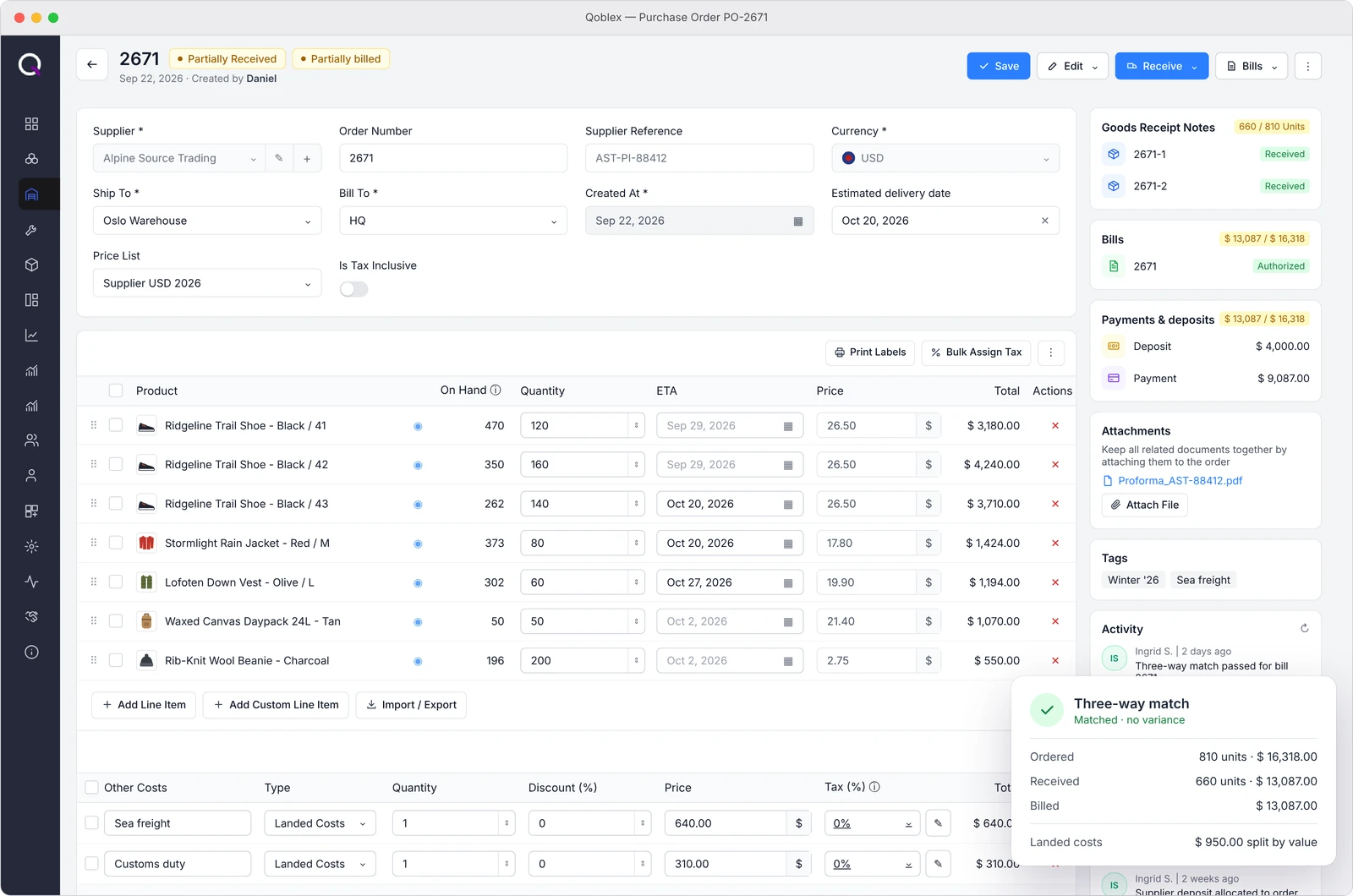Open the dashboard grid icon in sidebar
The width and height of the screenshot is (1353, 896).
pyautogui.click(x=31, y=123)
